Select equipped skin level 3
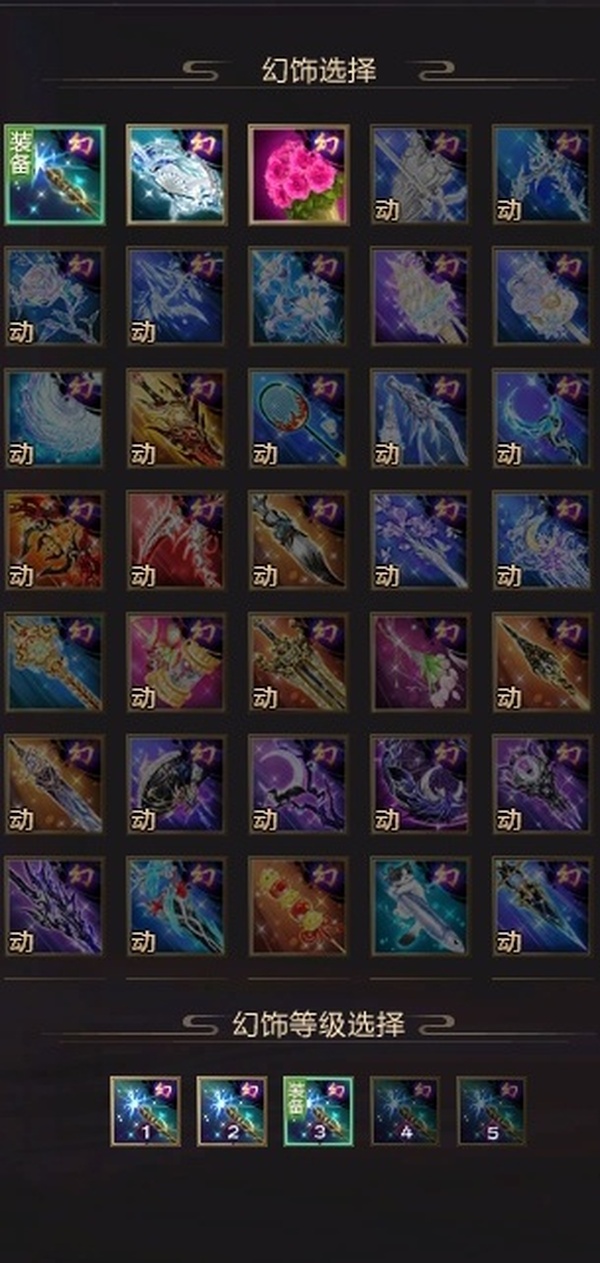Screen dimensions: 600x1263 click(318, 1111)
